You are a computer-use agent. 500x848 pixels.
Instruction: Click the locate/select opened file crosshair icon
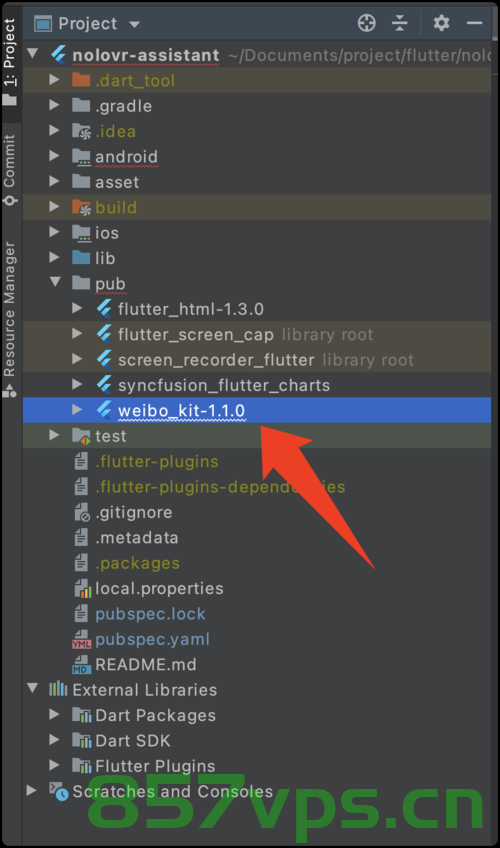tap(366, 23)
